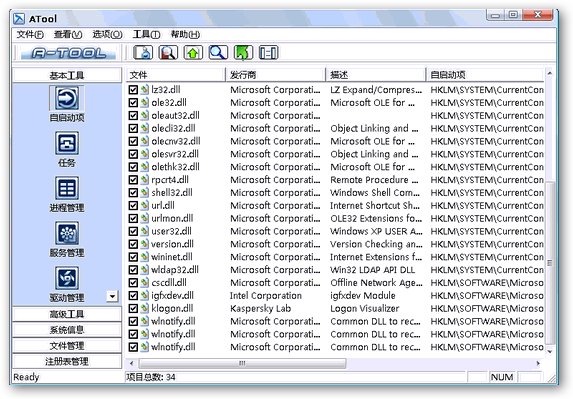This screenshot has width=573, height=399.
Task: Click the vertical scrollbar thumb
Action: (550, 262)
